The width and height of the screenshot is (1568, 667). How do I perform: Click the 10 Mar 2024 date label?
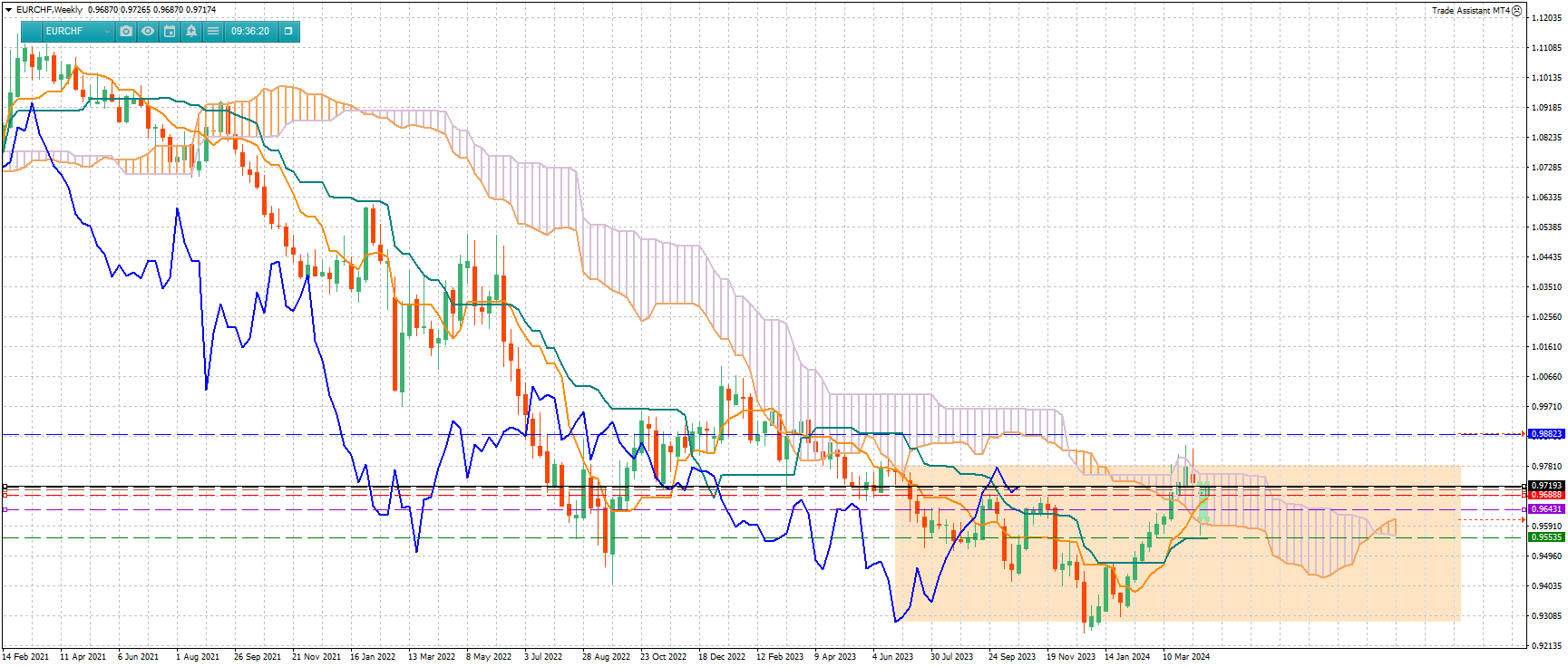tap(1186, 657)
